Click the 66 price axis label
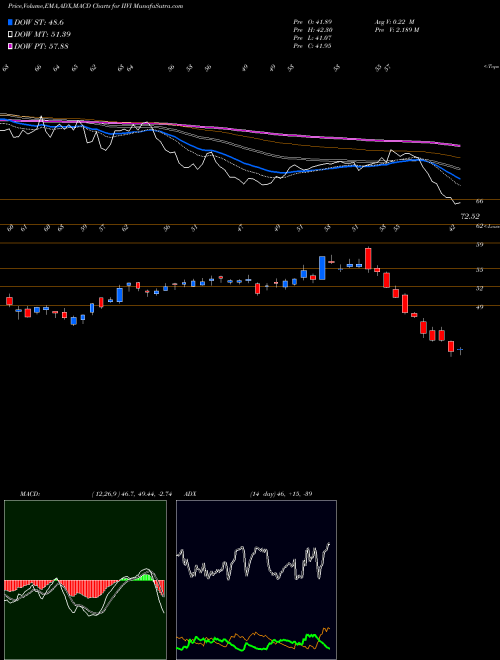 pos(479,202)
